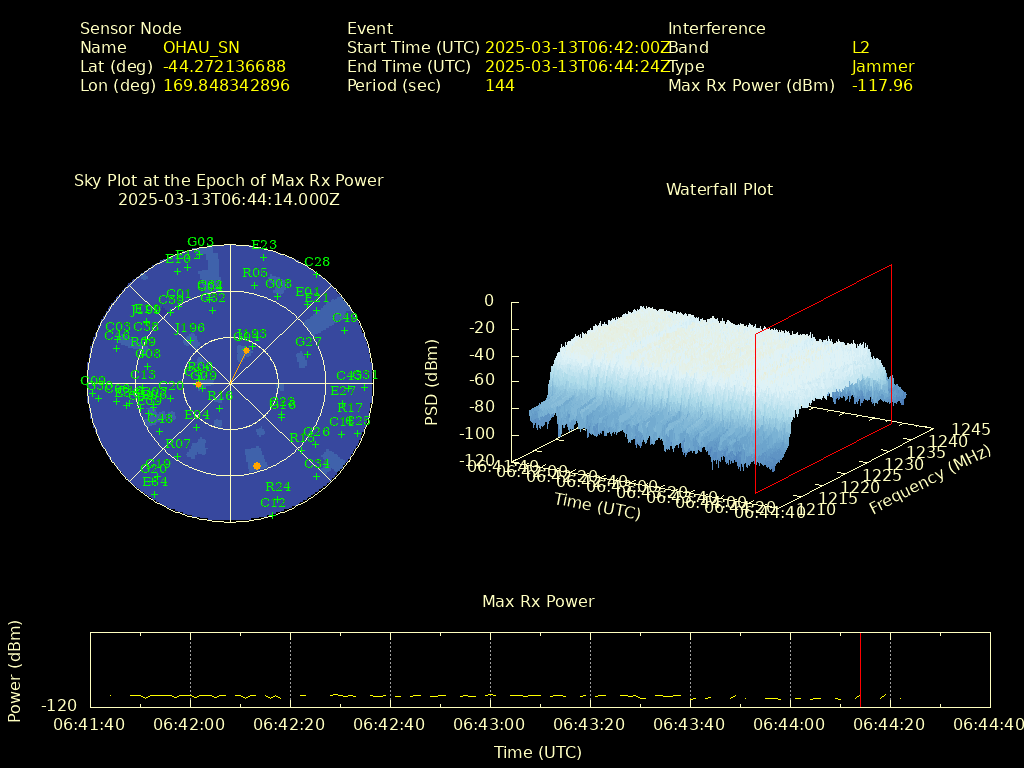The width and height of the screenshot is (1024, 768).
Task: Click the 1245 MHz frequency axis label
Action: point(971,429)
